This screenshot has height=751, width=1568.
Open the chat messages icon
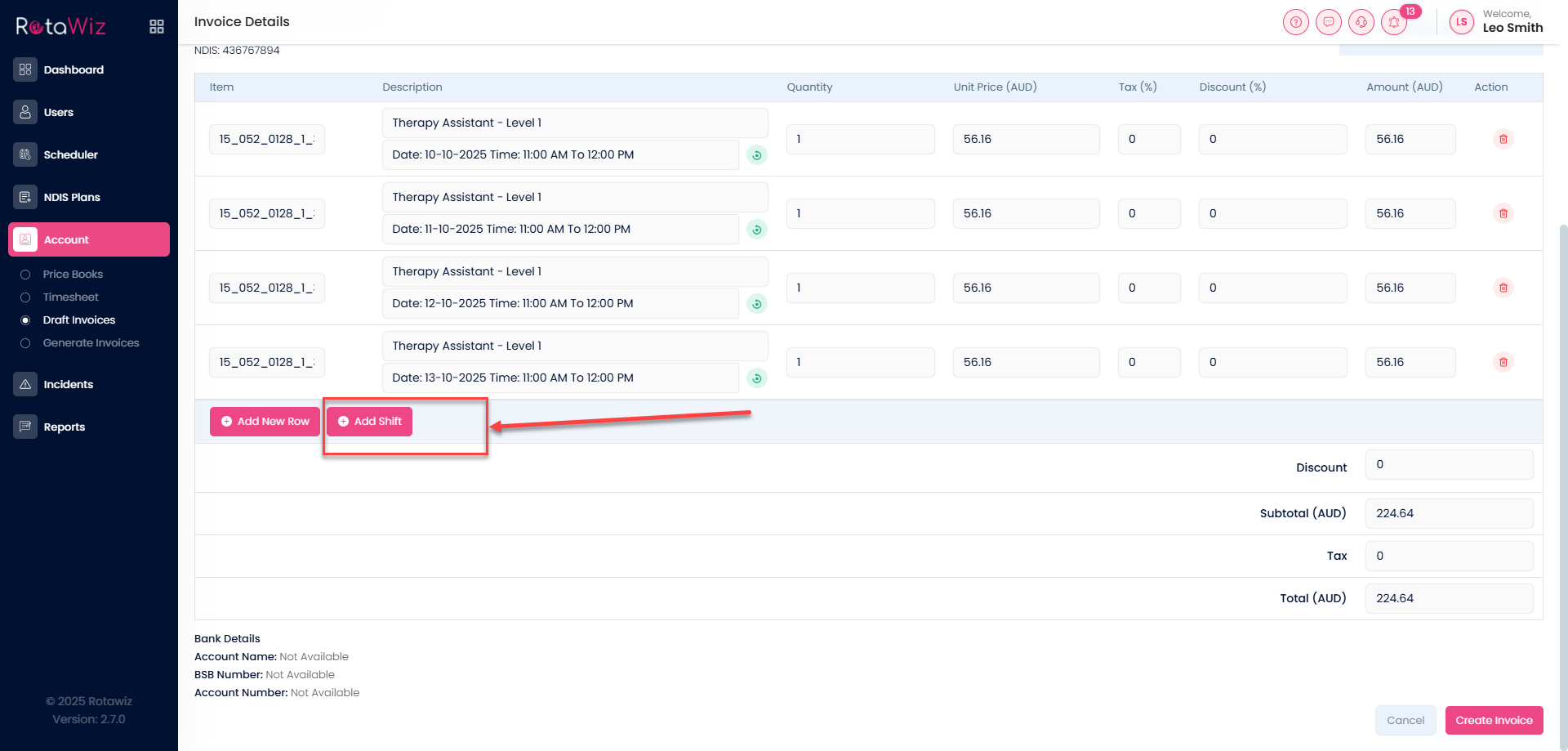[1328, 23]
